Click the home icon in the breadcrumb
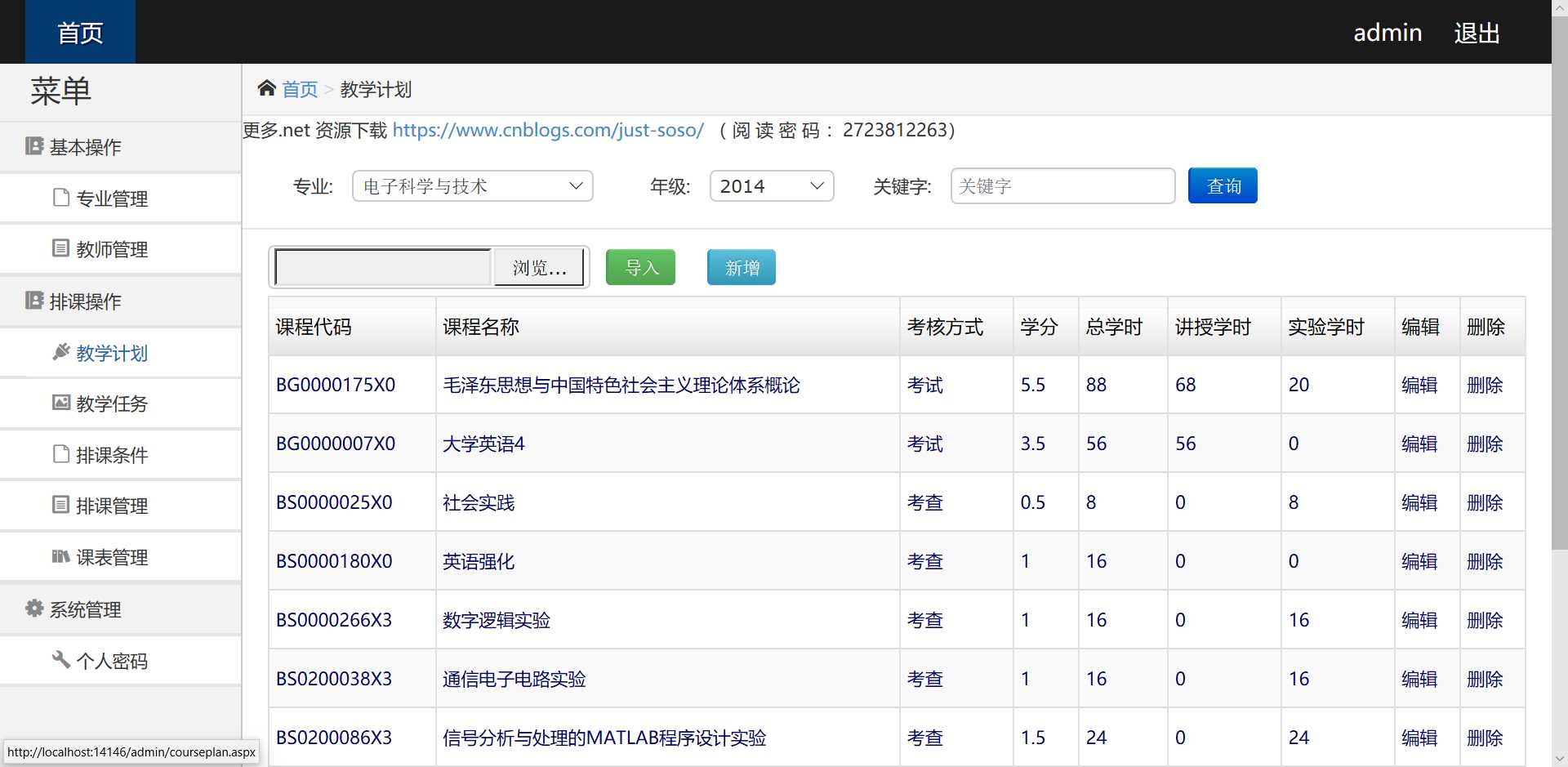1568x767 pixels. pos(266,88)
